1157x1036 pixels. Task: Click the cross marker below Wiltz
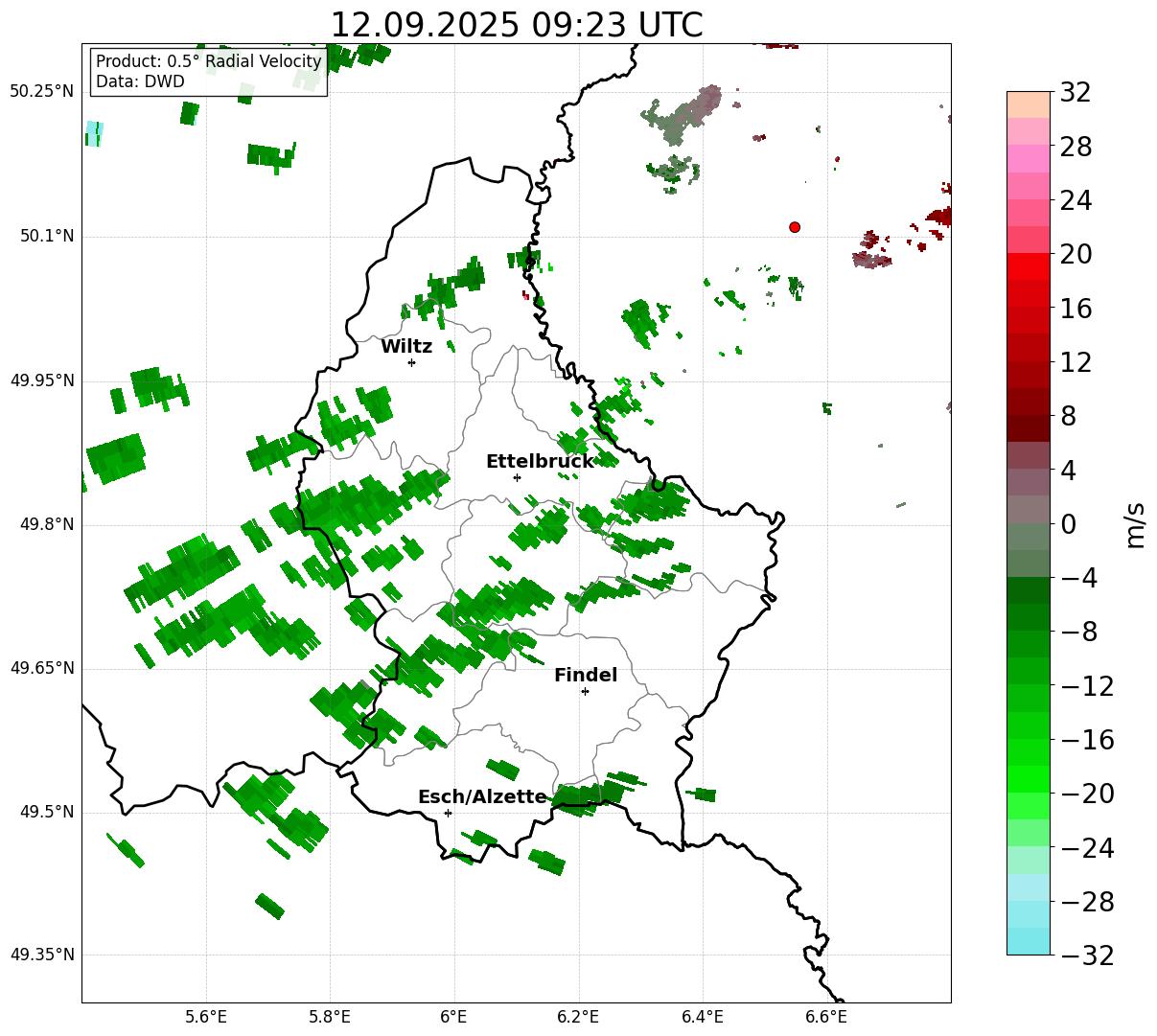click(x=411, y=362)
